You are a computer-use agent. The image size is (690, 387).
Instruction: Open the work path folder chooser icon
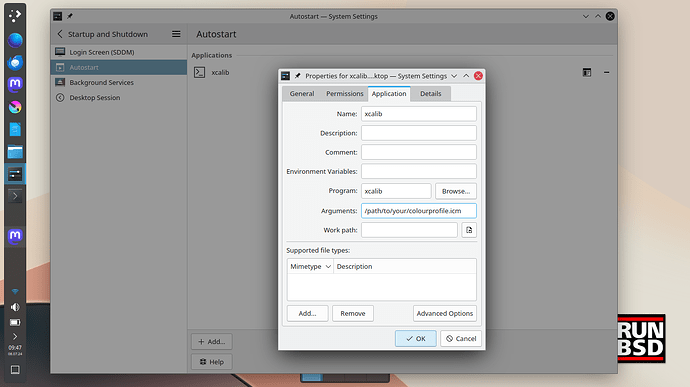tap(469, 230)
